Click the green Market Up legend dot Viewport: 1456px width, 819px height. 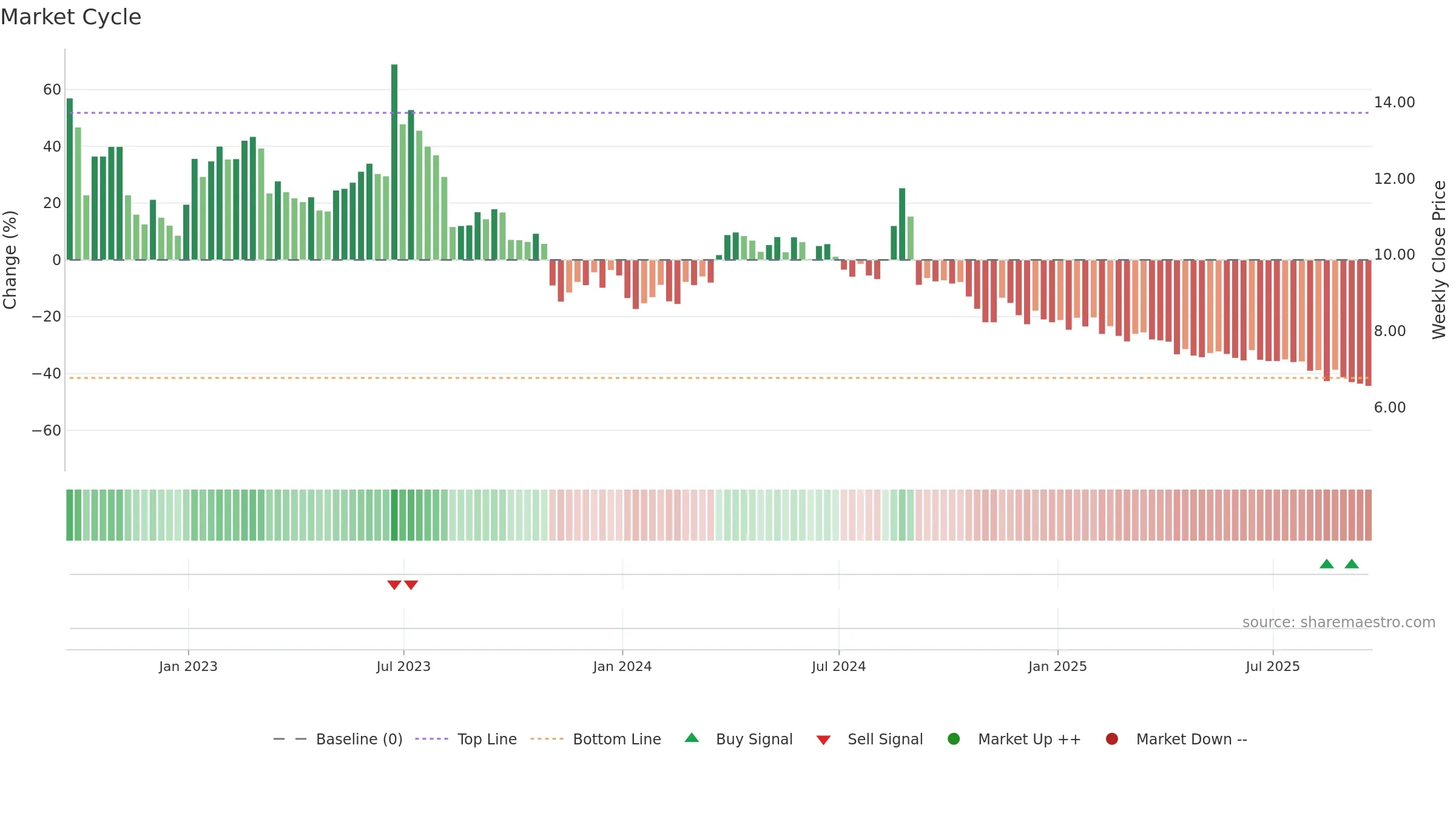pyautogui.click(x=954, y=739)
